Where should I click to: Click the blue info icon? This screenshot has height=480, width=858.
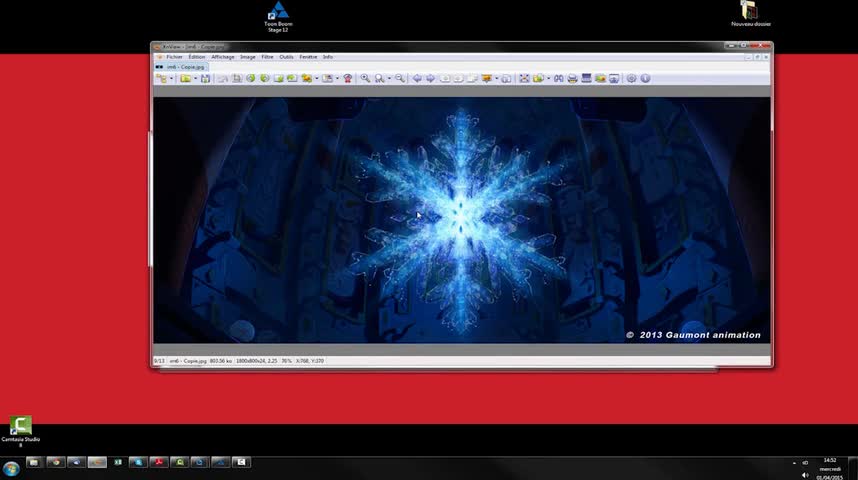pos(645,79)
